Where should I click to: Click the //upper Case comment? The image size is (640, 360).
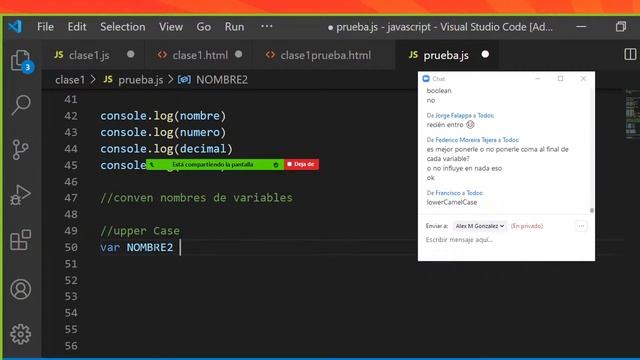pos(140,231)
